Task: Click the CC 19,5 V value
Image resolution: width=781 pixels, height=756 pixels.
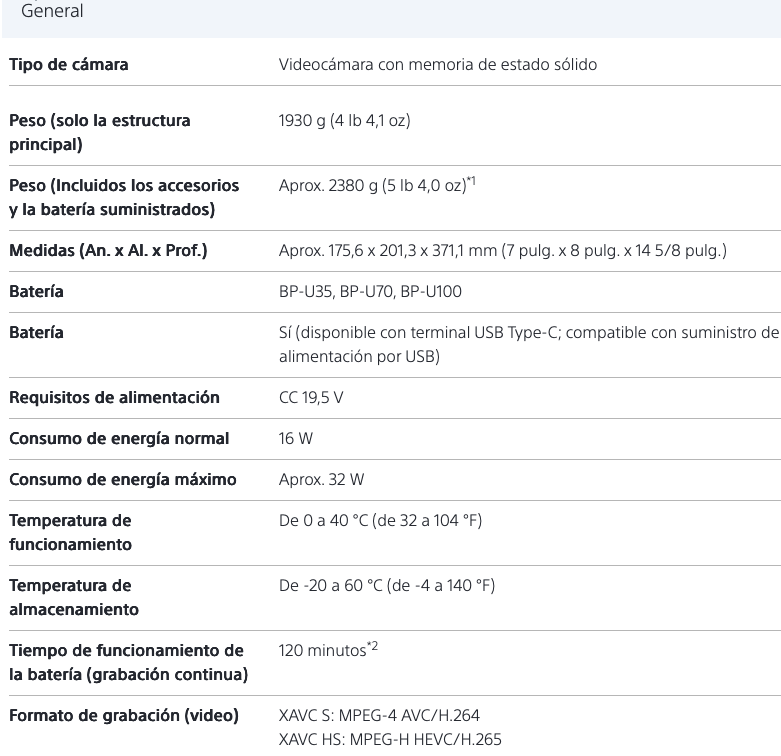Action: pos(311,397)
